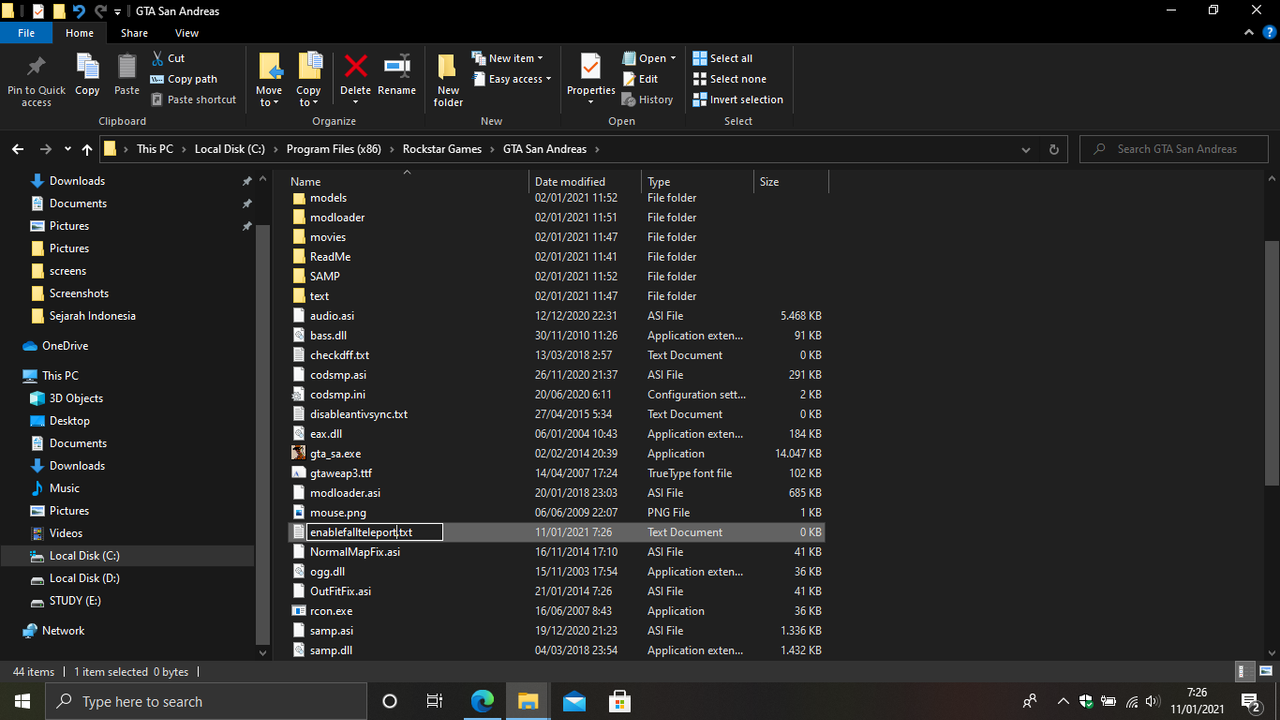Screen dimensions: 1280x720
Task: Click the Cut scissors command
Action: click(x=168, y=58)
